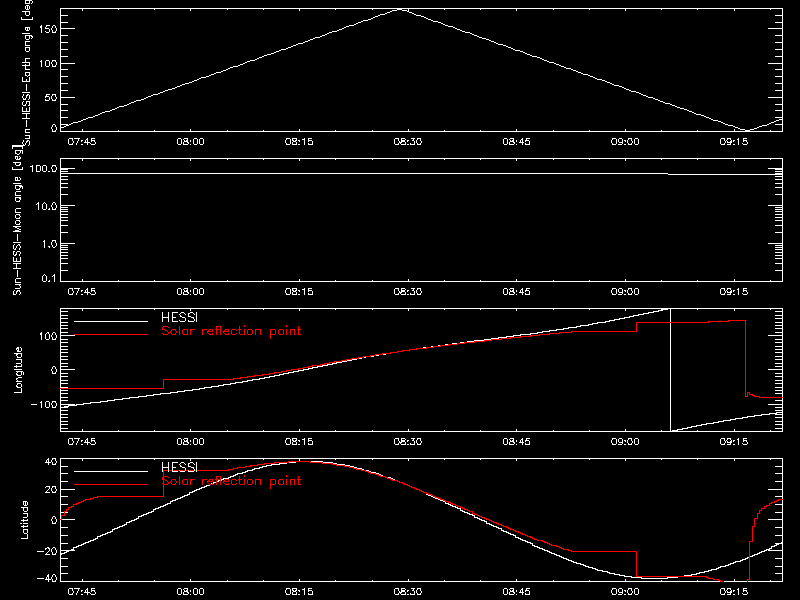Click the Latitude axis title
This screenshot has width=800, height=600.
[x=24, y=520]
